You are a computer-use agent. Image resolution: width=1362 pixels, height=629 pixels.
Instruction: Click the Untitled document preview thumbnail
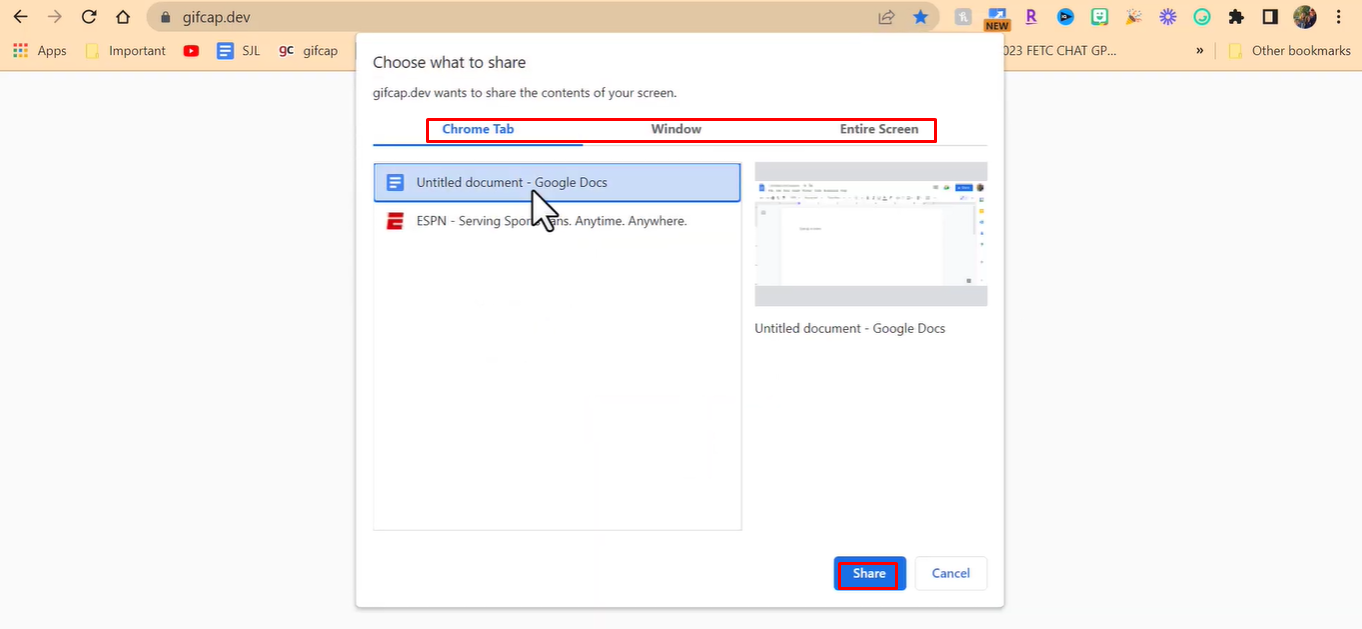tap(870, 236)
